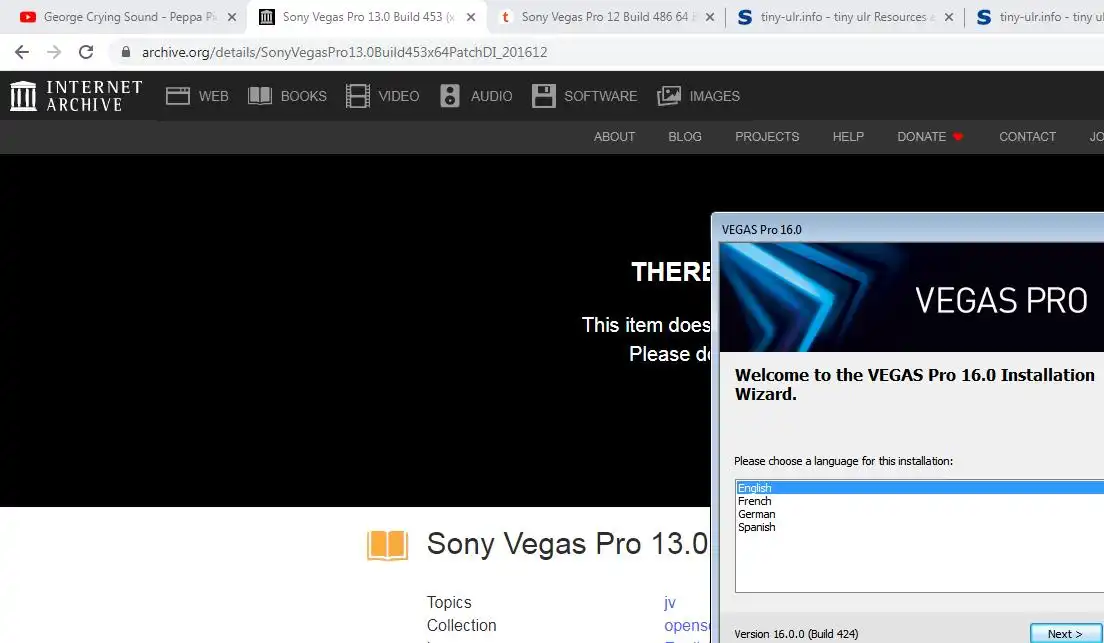Open the DONATE link
The image size is (1104, 643).
pos(921,137)
